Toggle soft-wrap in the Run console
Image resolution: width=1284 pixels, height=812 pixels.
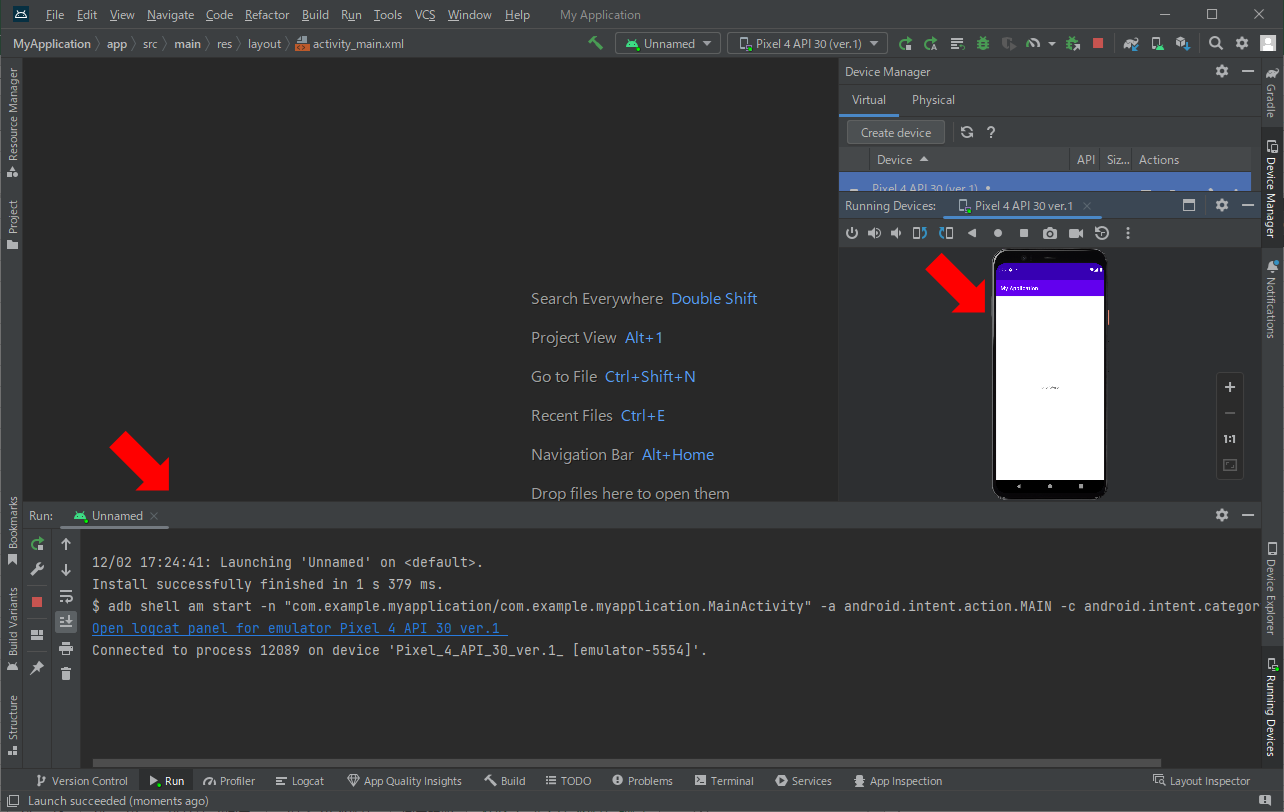point(66,596)
